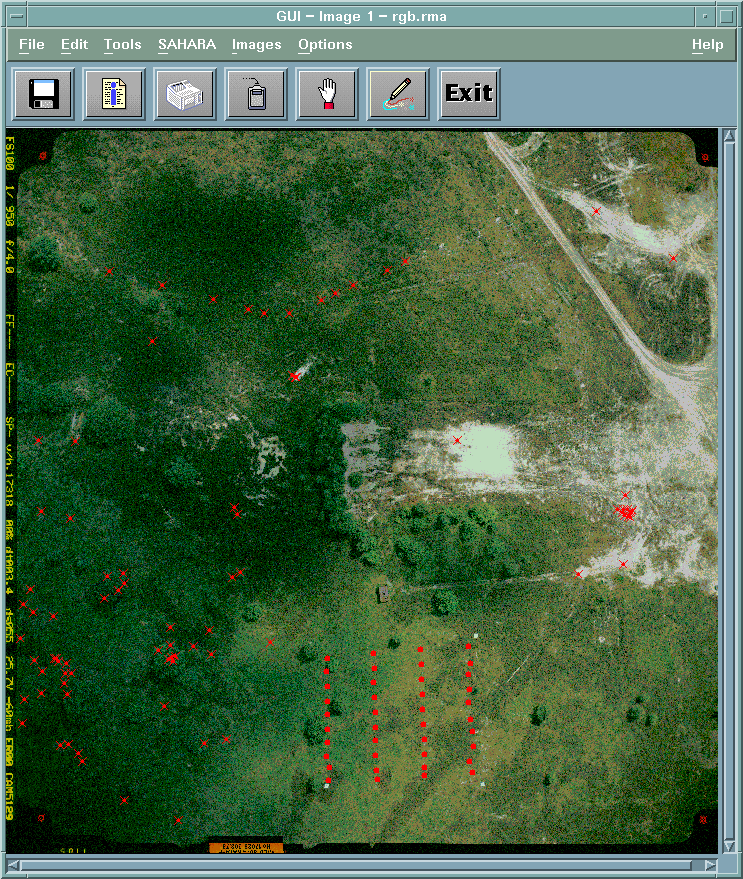Click the clipboard device toolbar icon

(256, 94)
